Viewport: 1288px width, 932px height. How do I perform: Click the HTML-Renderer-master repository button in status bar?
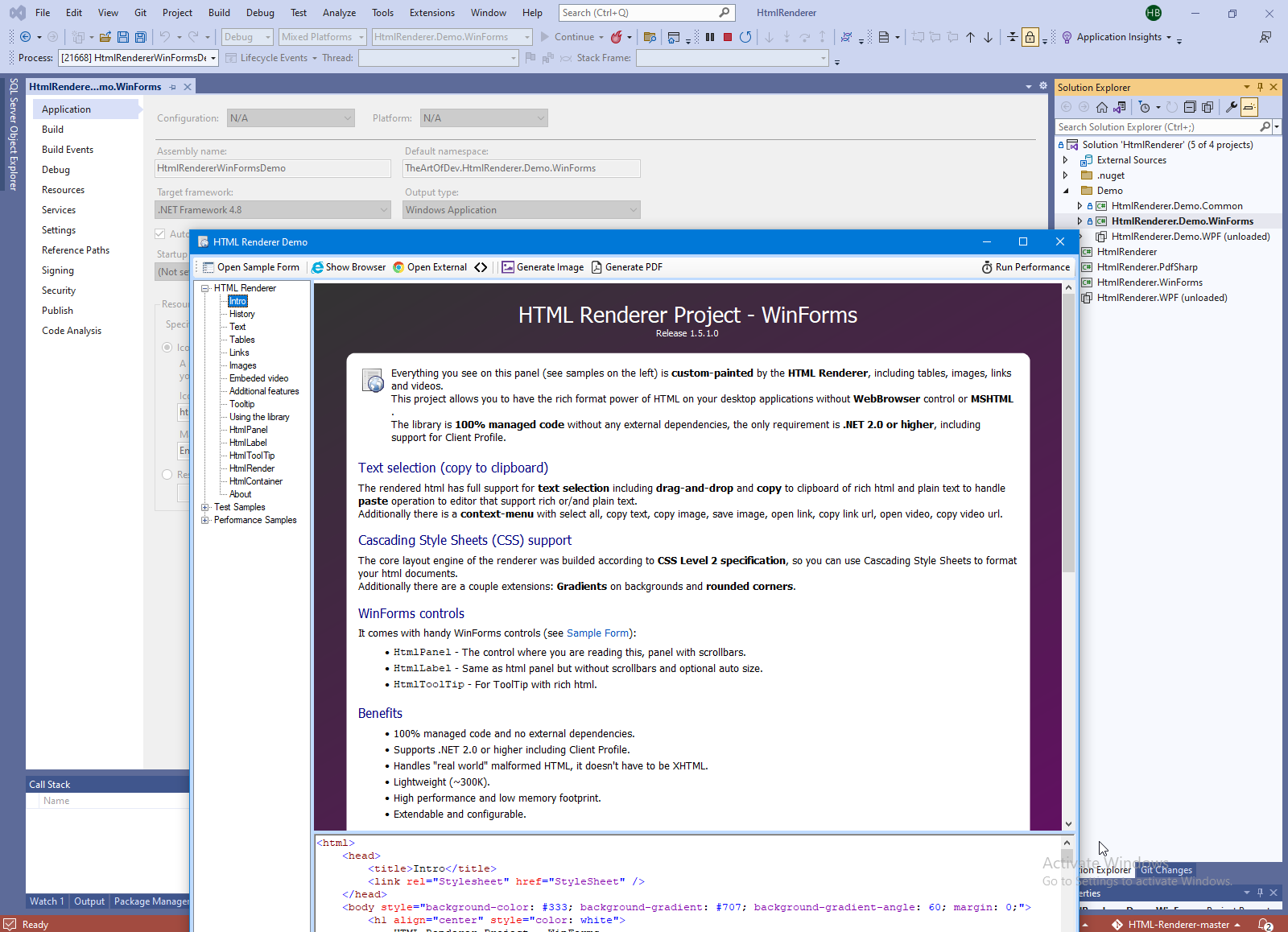[1176, 925]
